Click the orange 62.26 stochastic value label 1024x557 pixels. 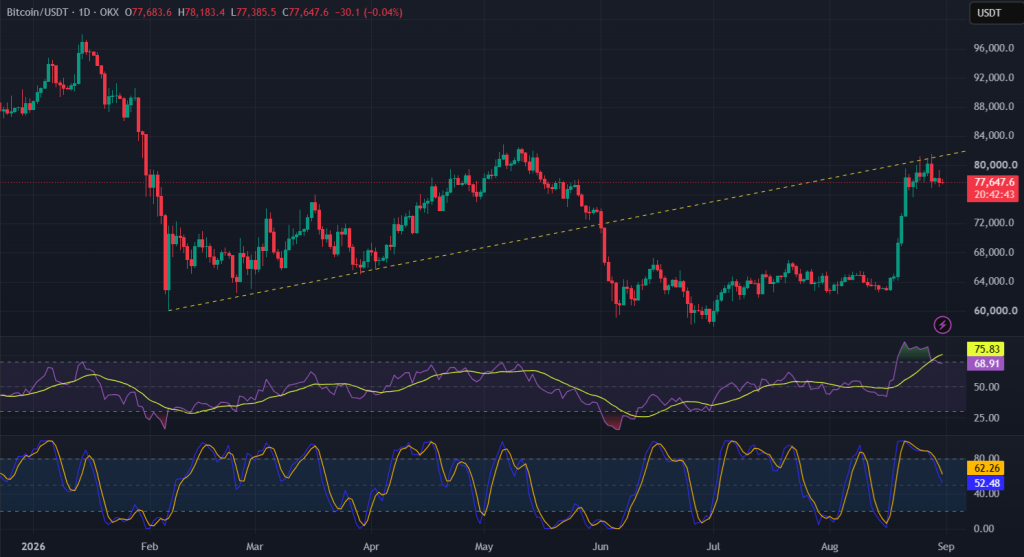(x=985, y=468)
